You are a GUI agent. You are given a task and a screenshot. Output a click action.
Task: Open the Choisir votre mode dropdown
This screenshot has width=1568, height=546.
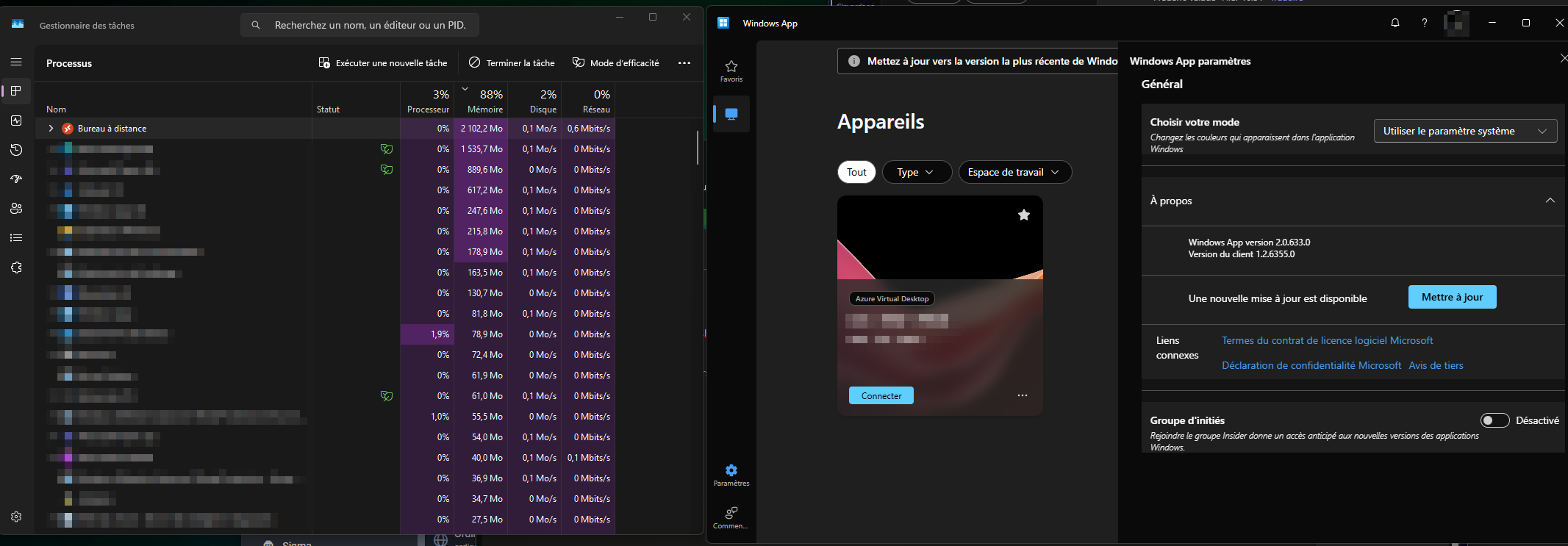coord(1465,131)
